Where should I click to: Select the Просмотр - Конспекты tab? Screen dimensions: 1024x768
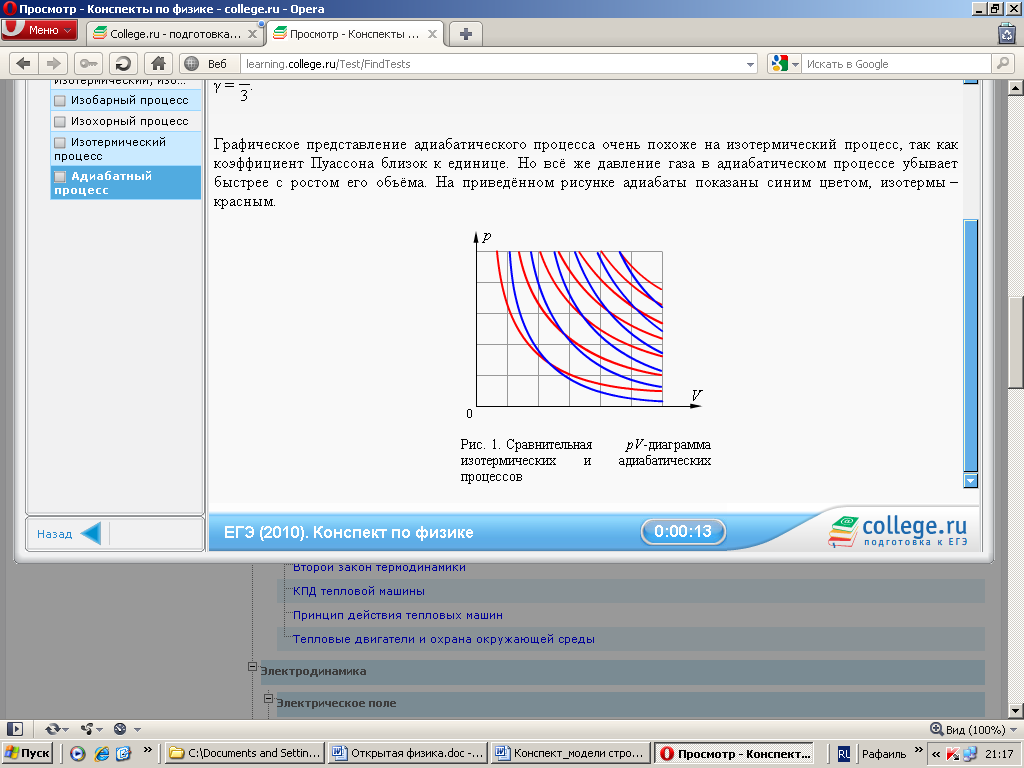tap(355, 34)
